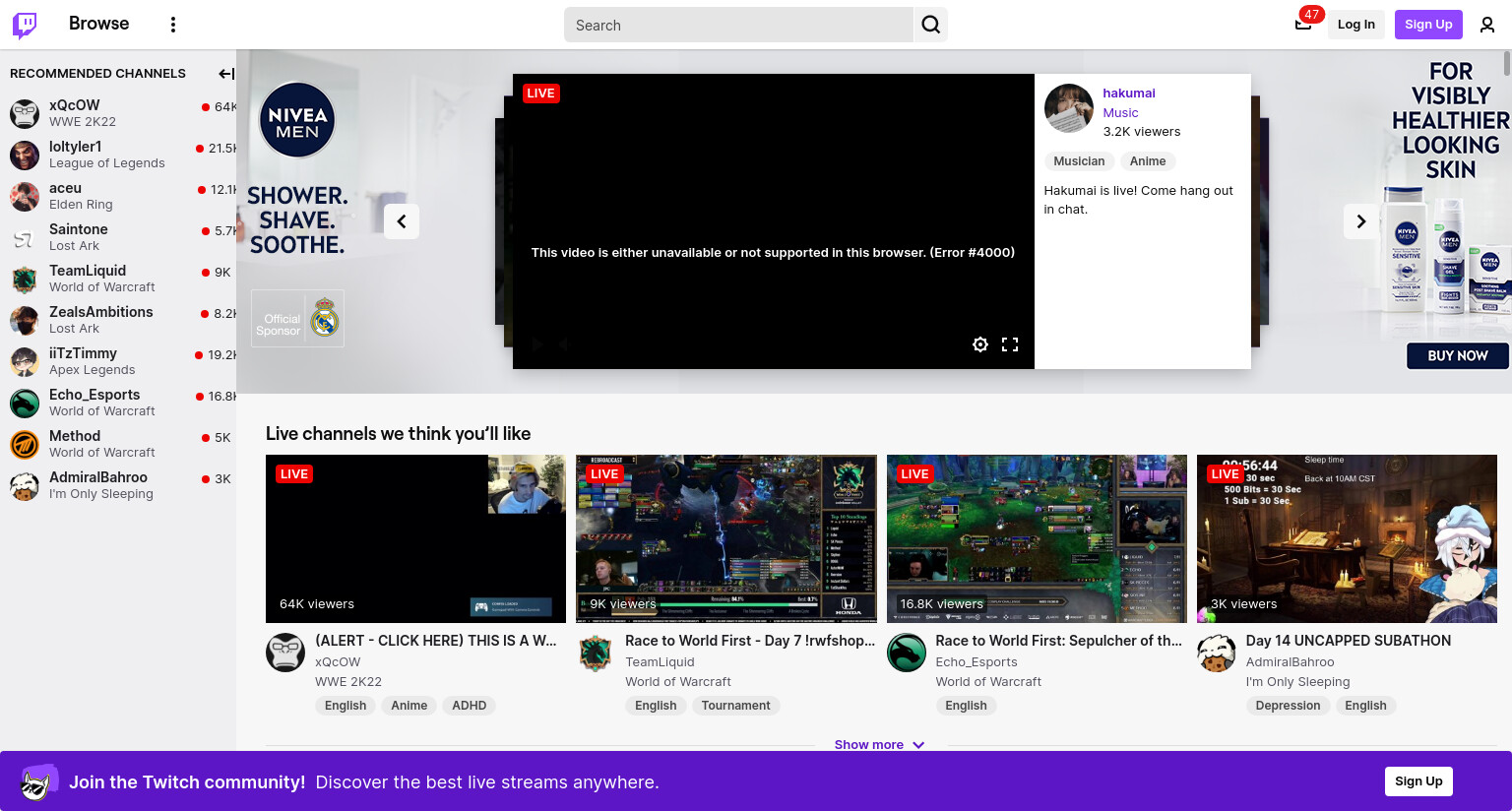Image resolution: width=1512 pixels, height=811 pixels.
Task: Open 'Day 14 UNCAPPED SUBATHON' title
Action: point(1349,641)
